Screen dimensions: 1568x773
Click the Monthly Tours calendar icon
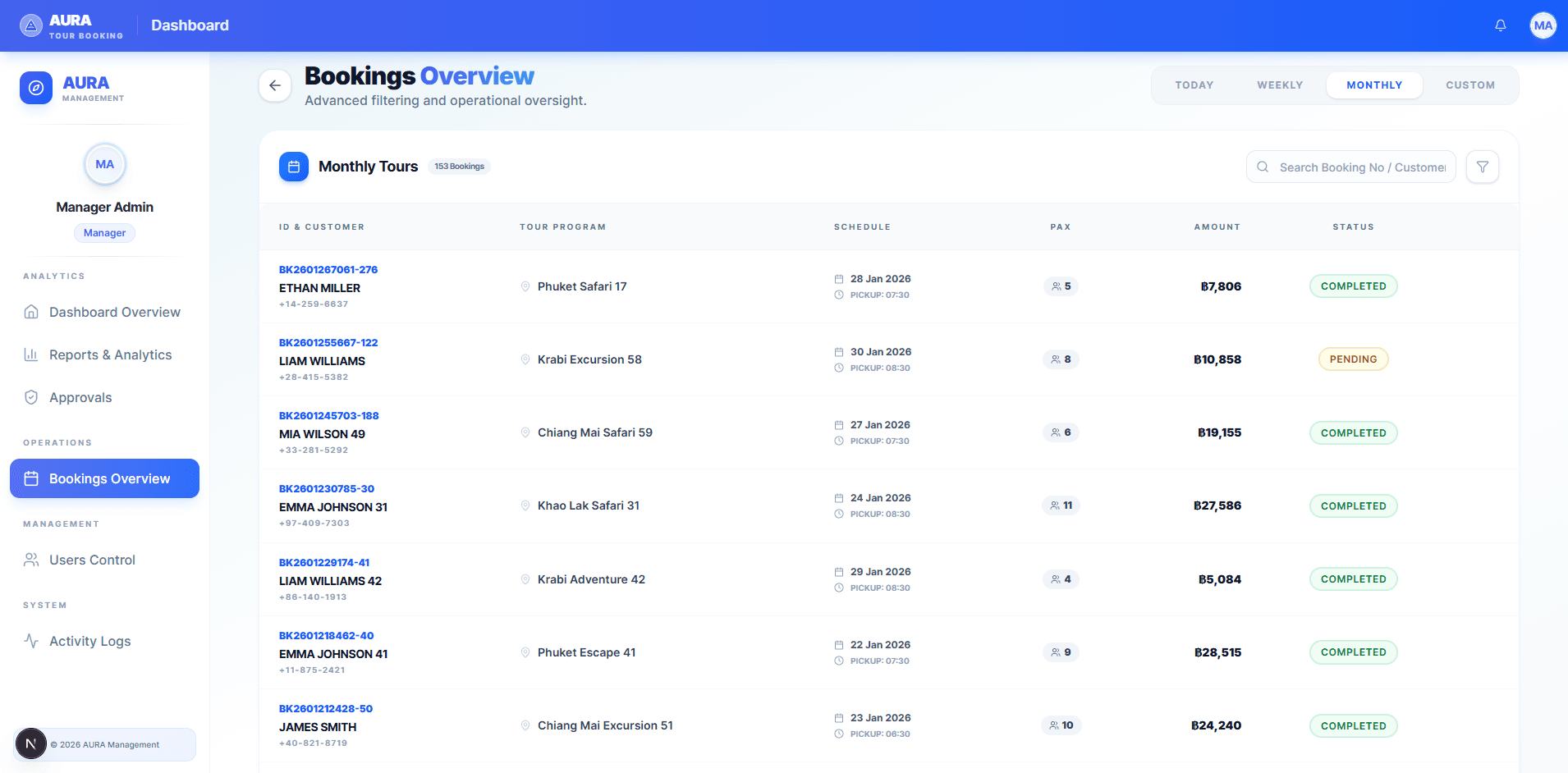coord(294,167)
